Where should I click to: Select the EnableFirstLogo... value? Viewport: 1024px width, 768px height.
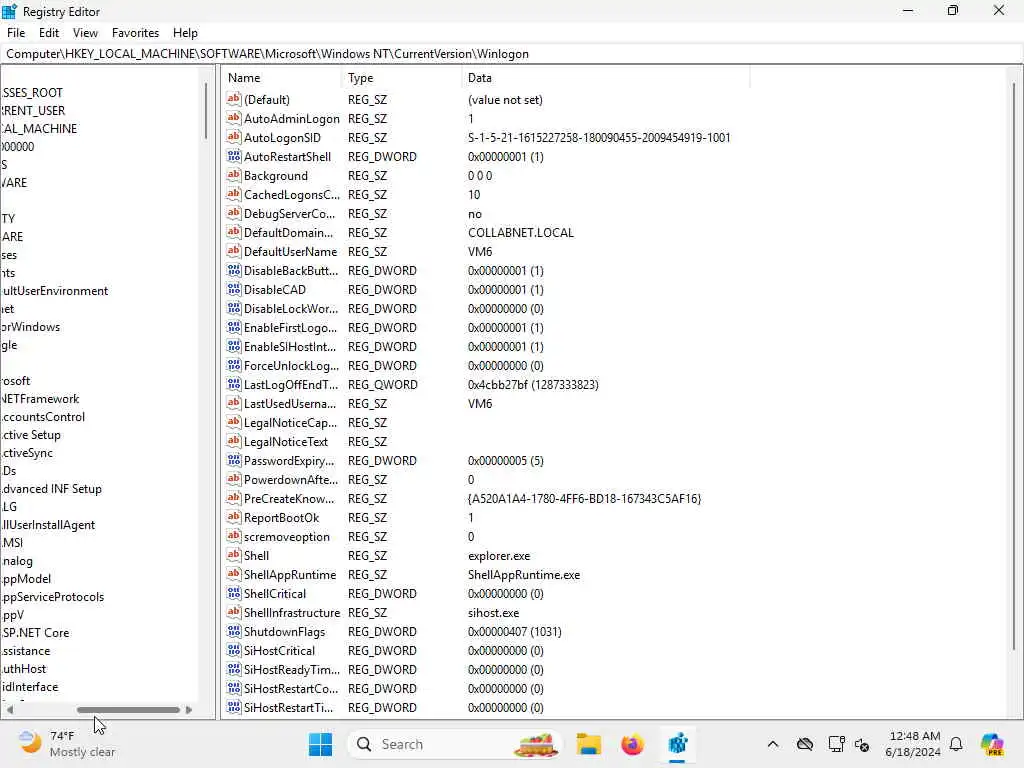pyautogui.click(x=291, y=327)
